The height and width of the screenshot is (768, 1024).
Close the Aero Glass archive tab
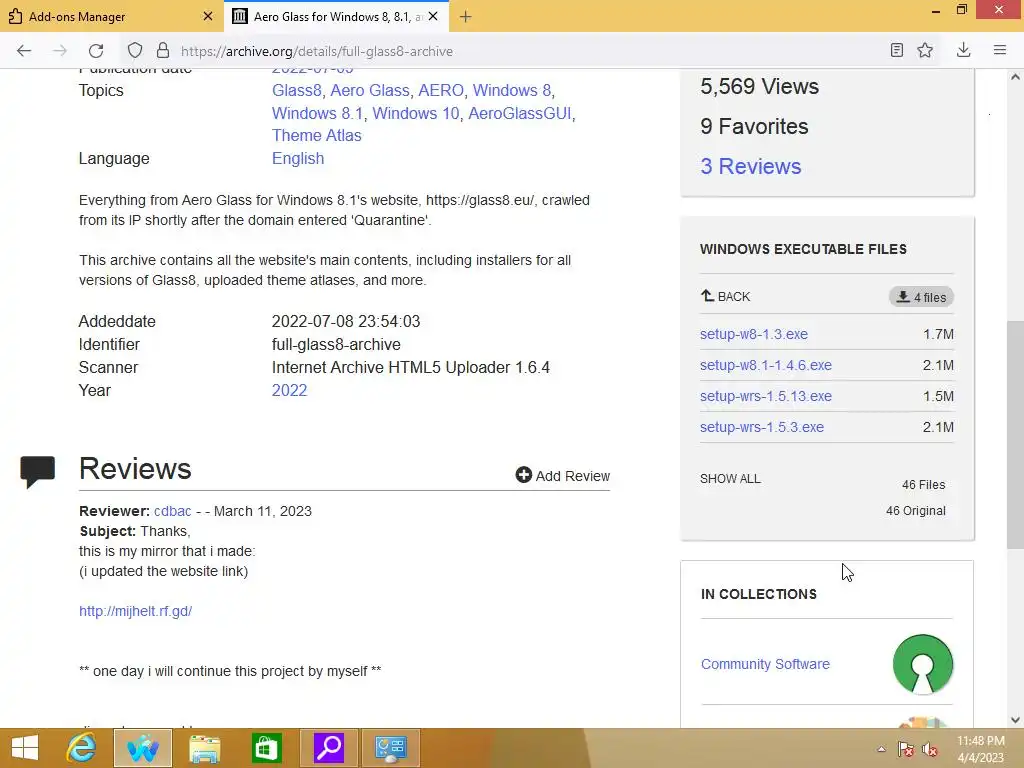433,16
